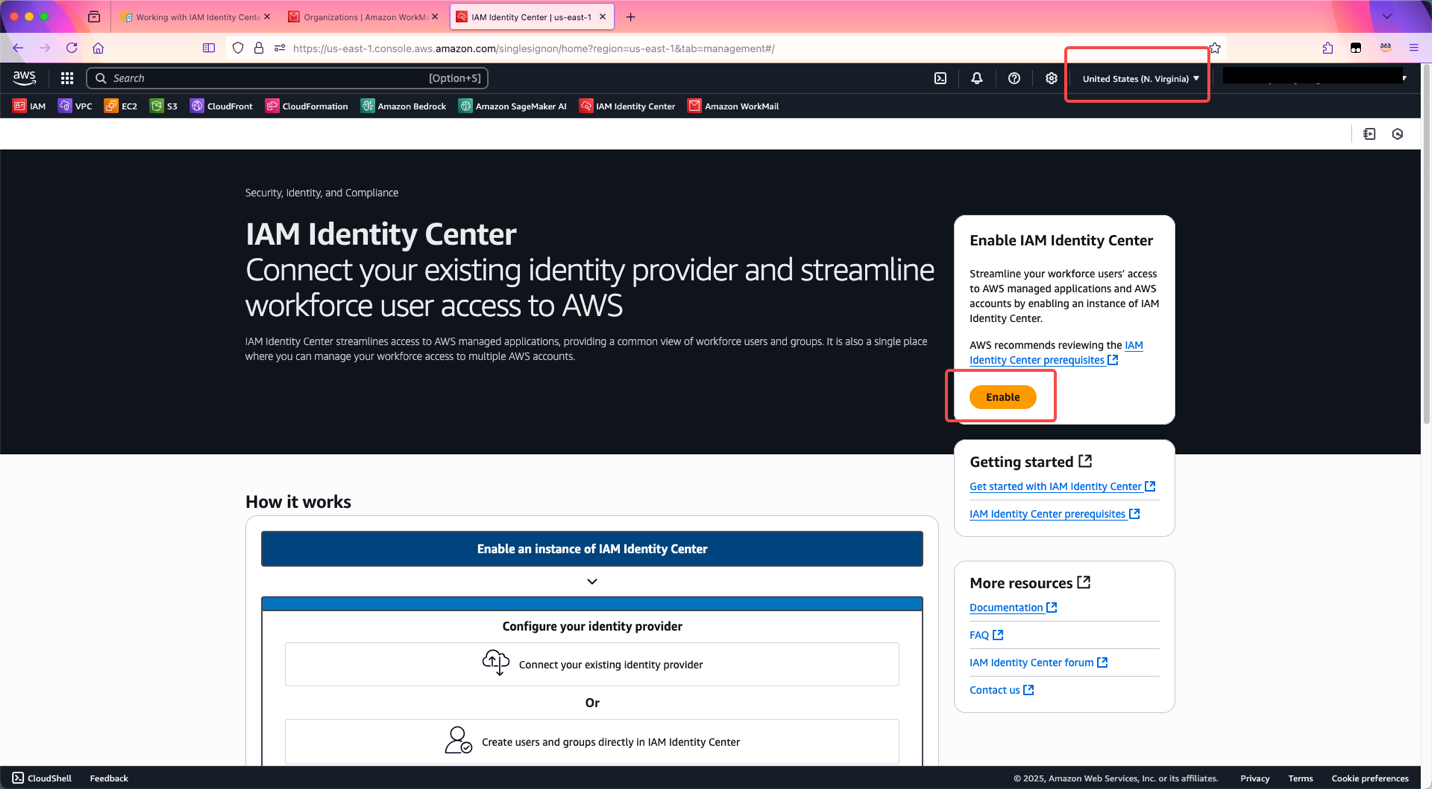Viewport: 1432px width, 789px height.
Task: Close the IAM Identity Center | us-east-1 tab
Action: [603, 17]
